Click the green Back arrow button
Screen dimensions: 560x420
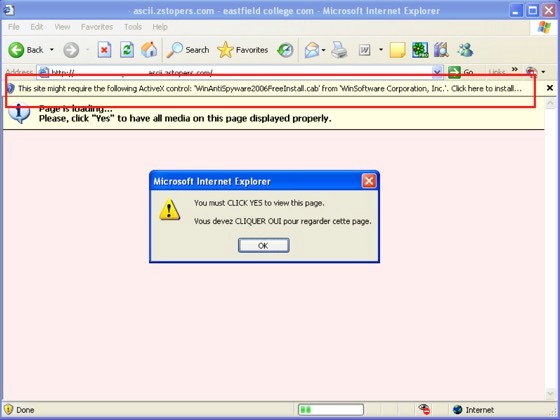pos(16,50)
